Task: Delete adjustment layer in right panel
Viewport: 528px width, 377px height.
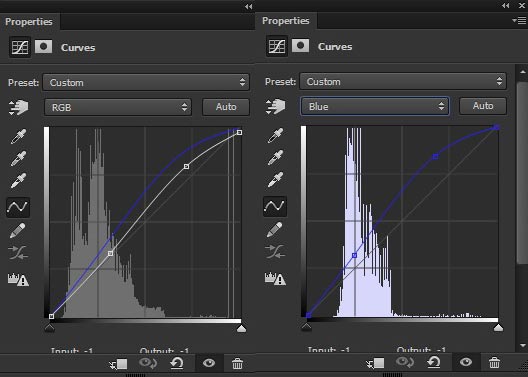Action: (x=494, y=363)
